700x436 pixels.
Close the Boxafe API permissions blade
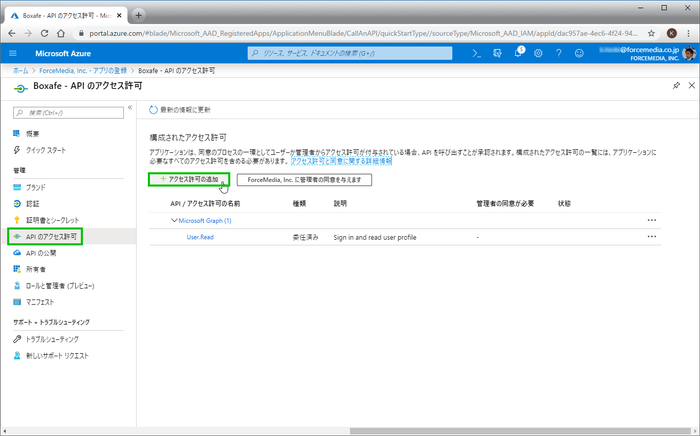point(692,85)
